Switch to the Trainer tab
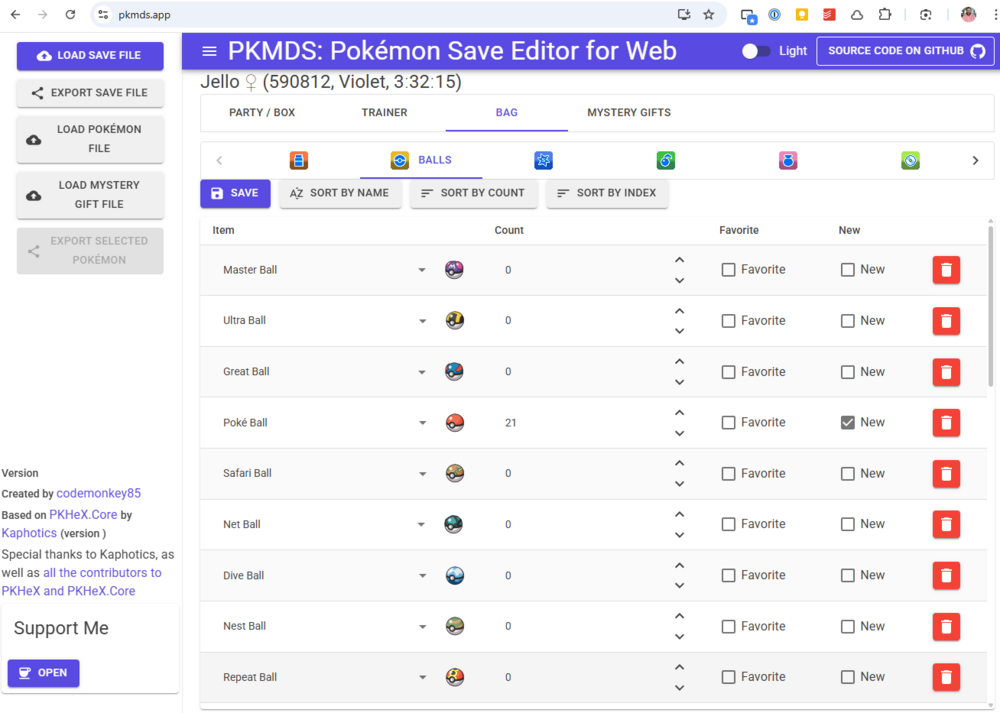Viewport: 1000px width, 713px height. pos(384,113)
